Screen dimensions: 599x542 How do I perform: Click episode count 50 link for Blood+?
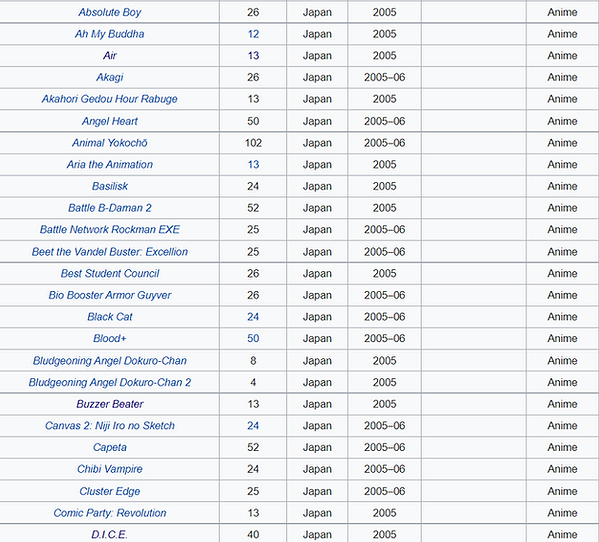(253, 338)
